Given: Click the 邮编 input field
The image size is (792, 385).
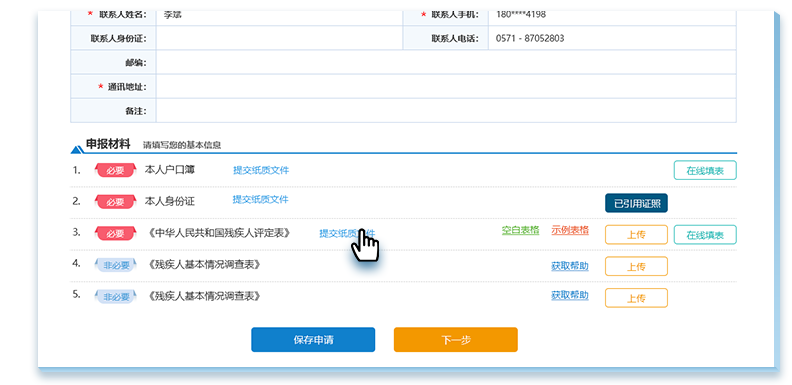Looking at the screenshot, I should pos(446,62).
